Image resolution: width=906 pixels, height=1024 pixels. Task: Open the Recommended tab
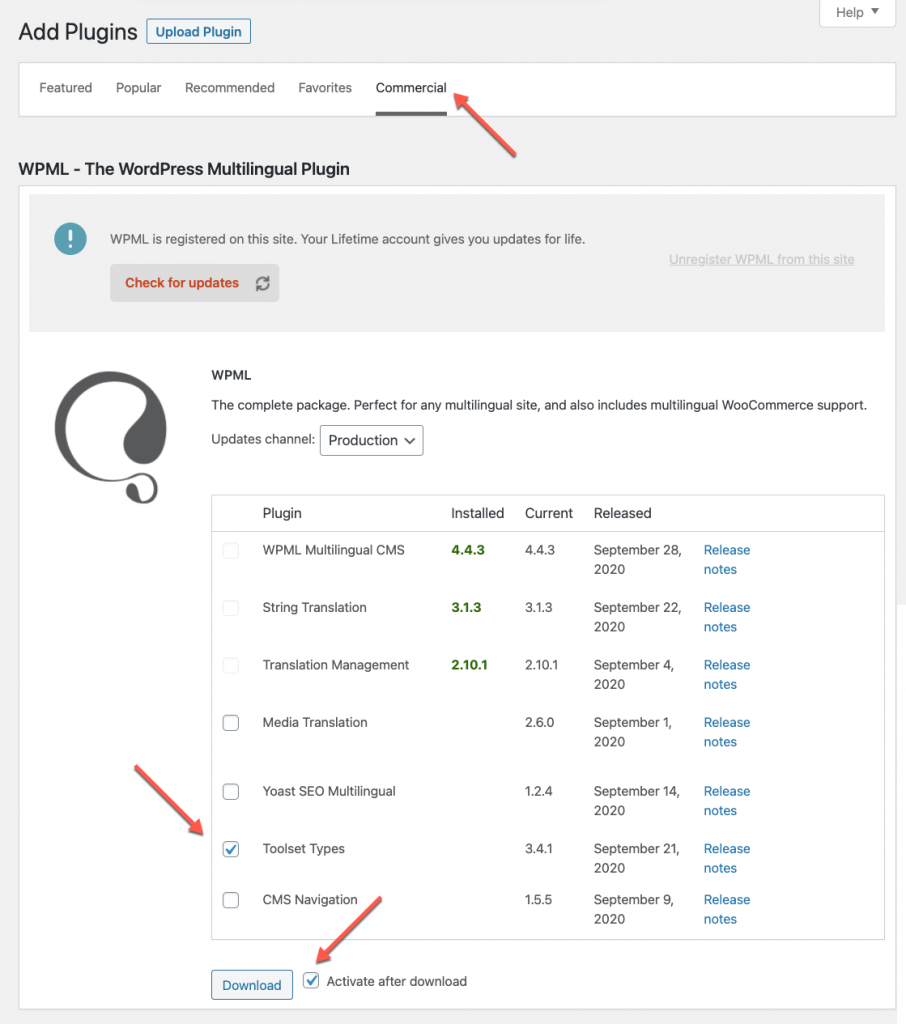point(230,88)
